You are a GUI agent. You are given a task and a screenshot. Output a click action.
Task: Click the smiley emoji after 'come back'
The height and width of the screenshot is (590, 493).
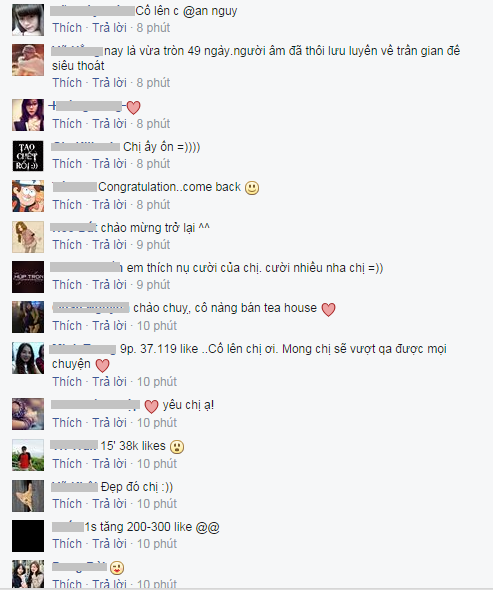click(252, 188)
